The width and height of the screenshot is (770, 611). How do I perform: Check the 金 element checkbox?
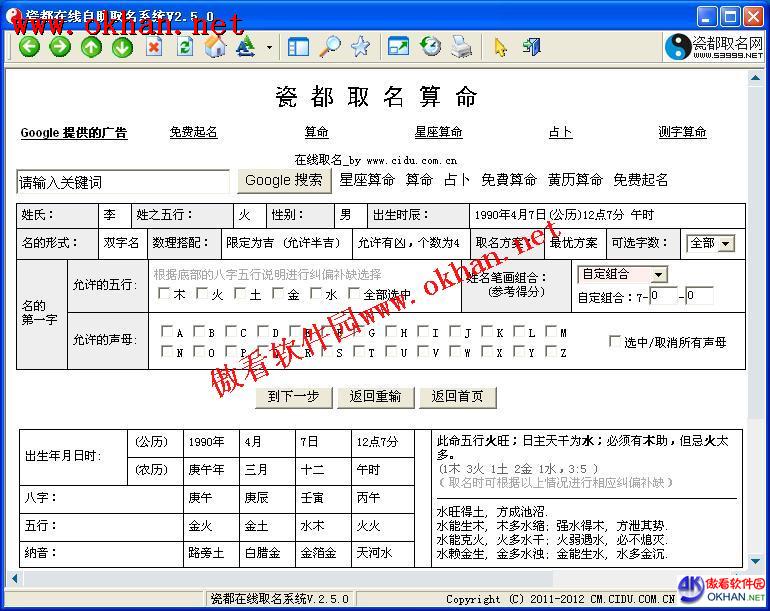pos(278,294)
